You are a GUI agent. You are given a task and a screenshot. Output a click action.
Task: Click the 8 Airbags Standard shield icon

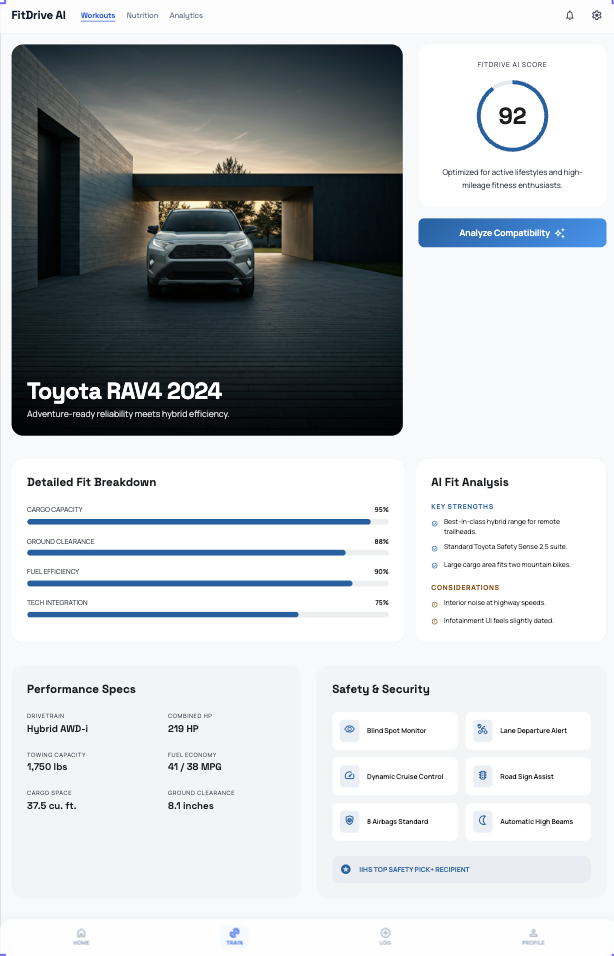(349, 821)
